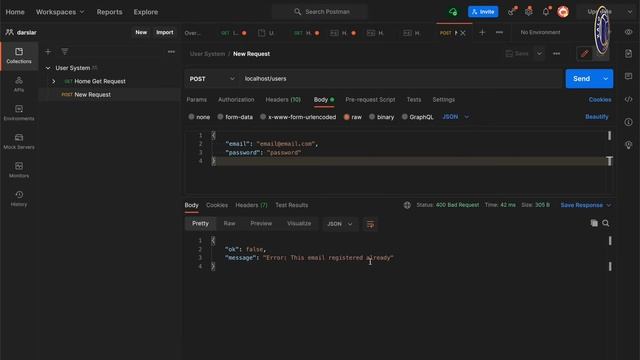This screenshot has width=640, height=360.
Task: Switch response view to Visualize
Action: (x=299, y=224)
